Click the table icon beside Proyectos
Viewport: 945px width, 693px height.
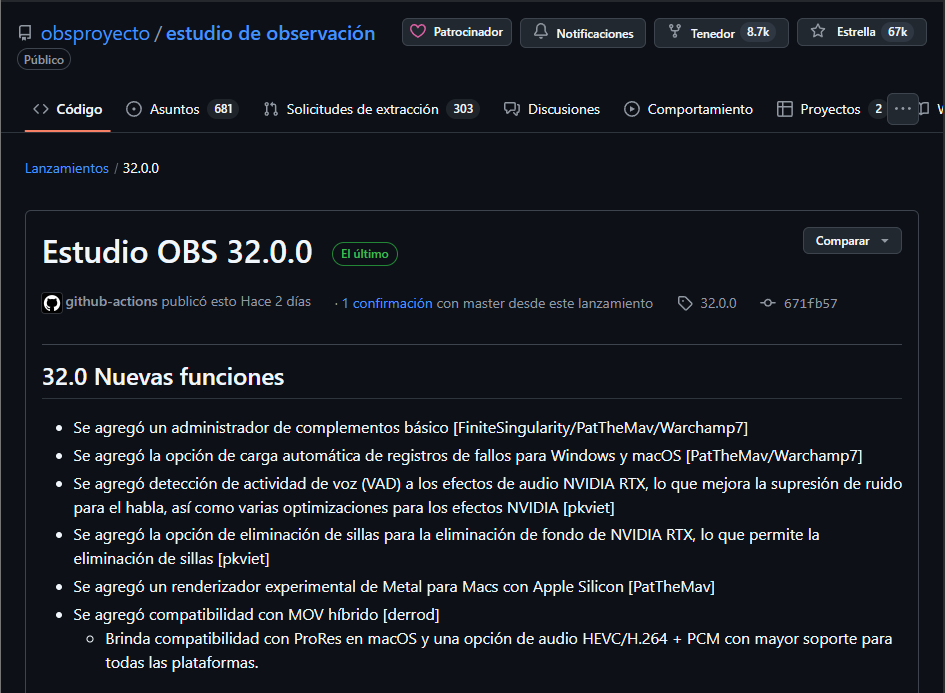pos(785,109)
